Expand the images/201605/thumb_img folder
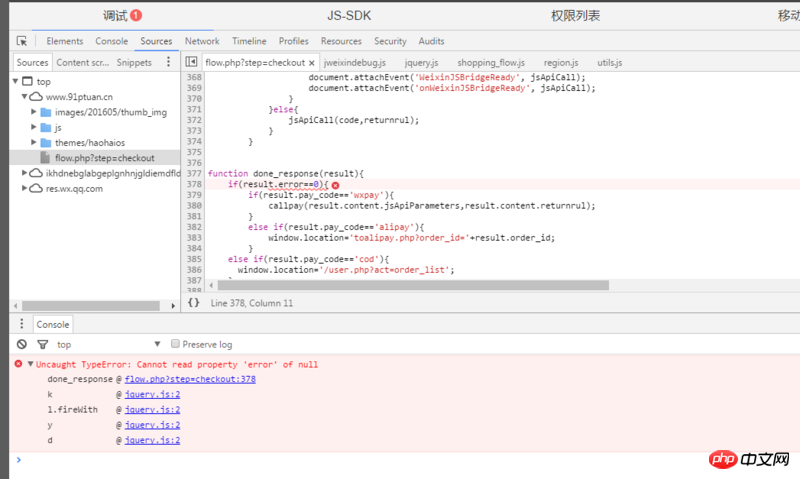This screenshot has height=479, width=800. pyautogui.click(x=33, y=112)
